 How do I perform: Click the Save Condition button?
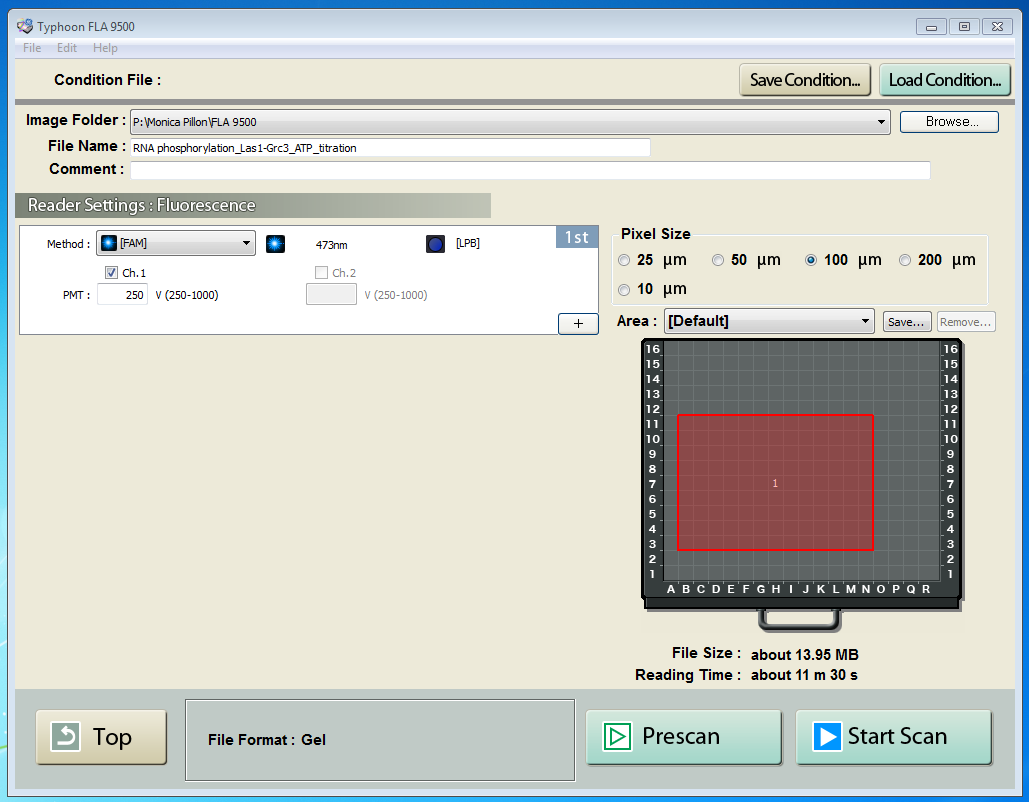pos(805,80)
